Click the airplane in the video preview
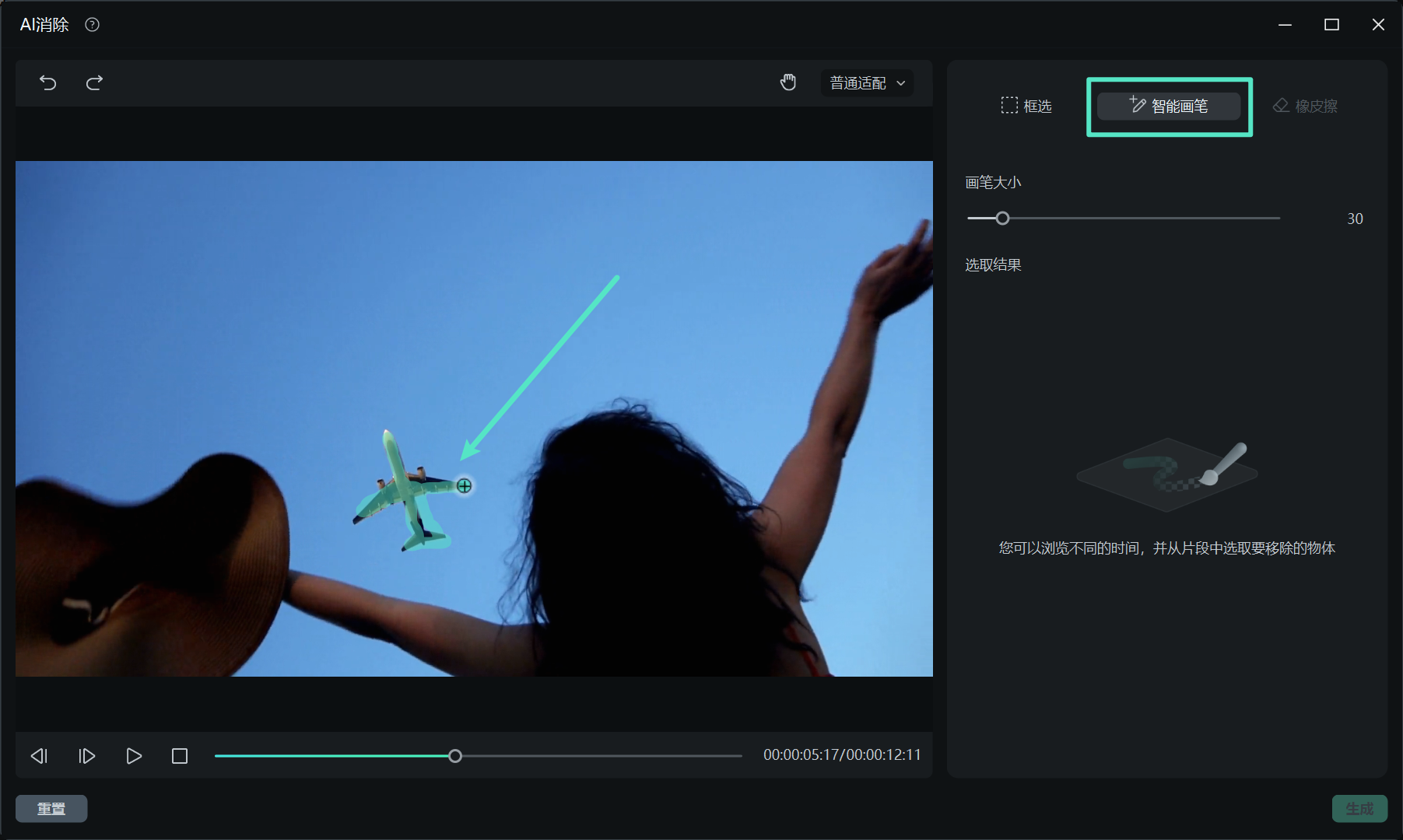The width and height of the screenshot is (1403, 840). (x=402, y=488)
